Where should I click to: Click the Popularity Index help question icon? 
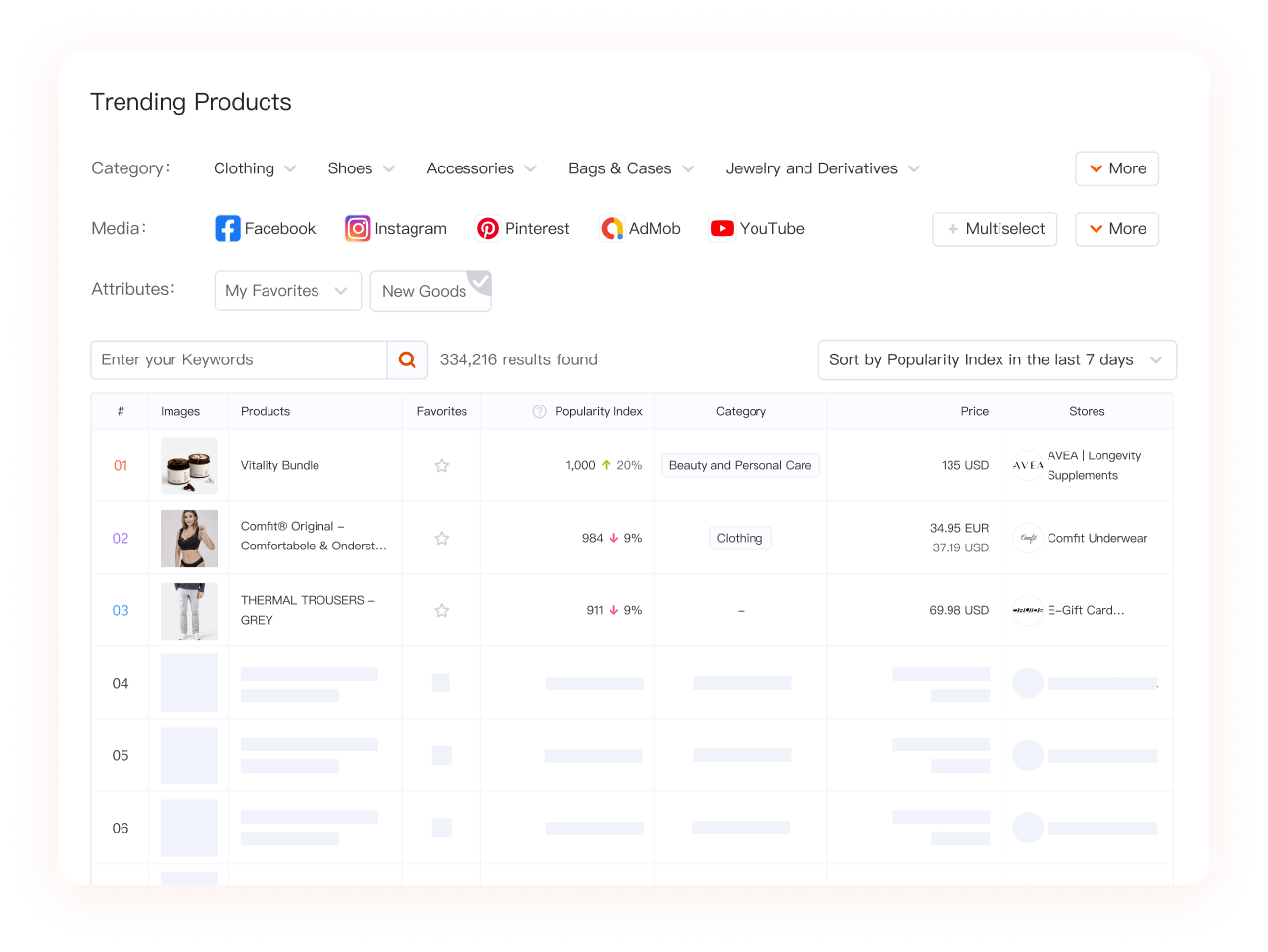[x=539, y=412]
